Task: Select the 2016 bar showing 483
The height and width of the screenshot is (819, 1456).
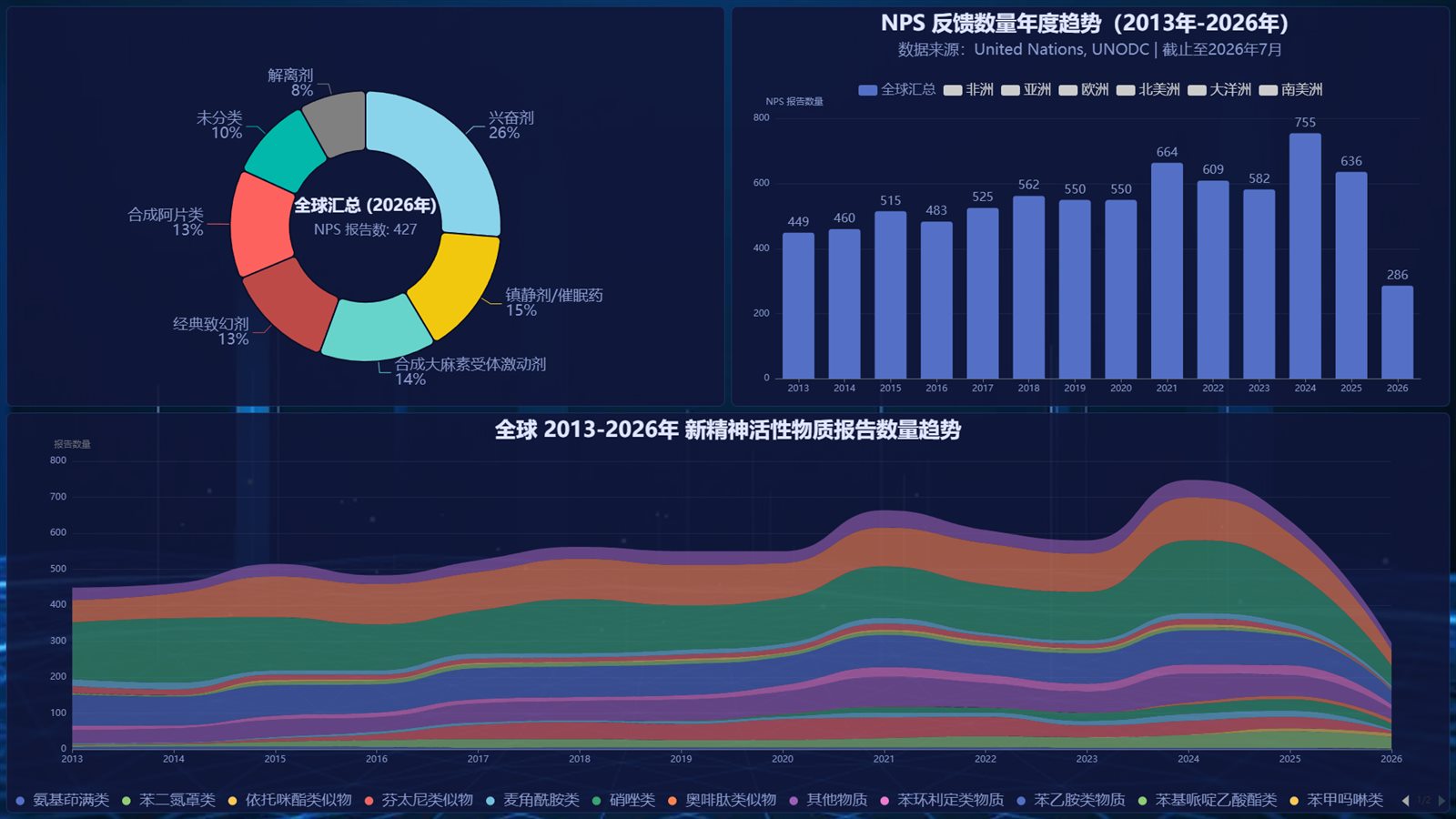Action: 936,300
